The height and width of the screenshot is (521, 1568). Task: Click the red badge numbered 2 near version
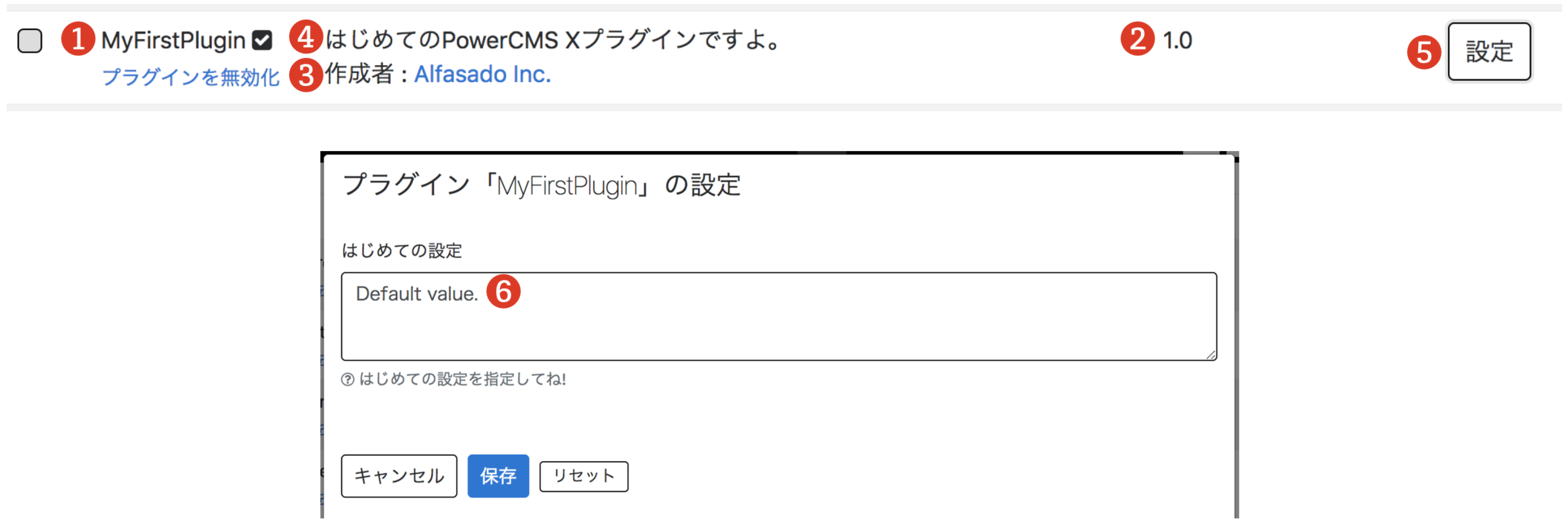click(1138, 40)
